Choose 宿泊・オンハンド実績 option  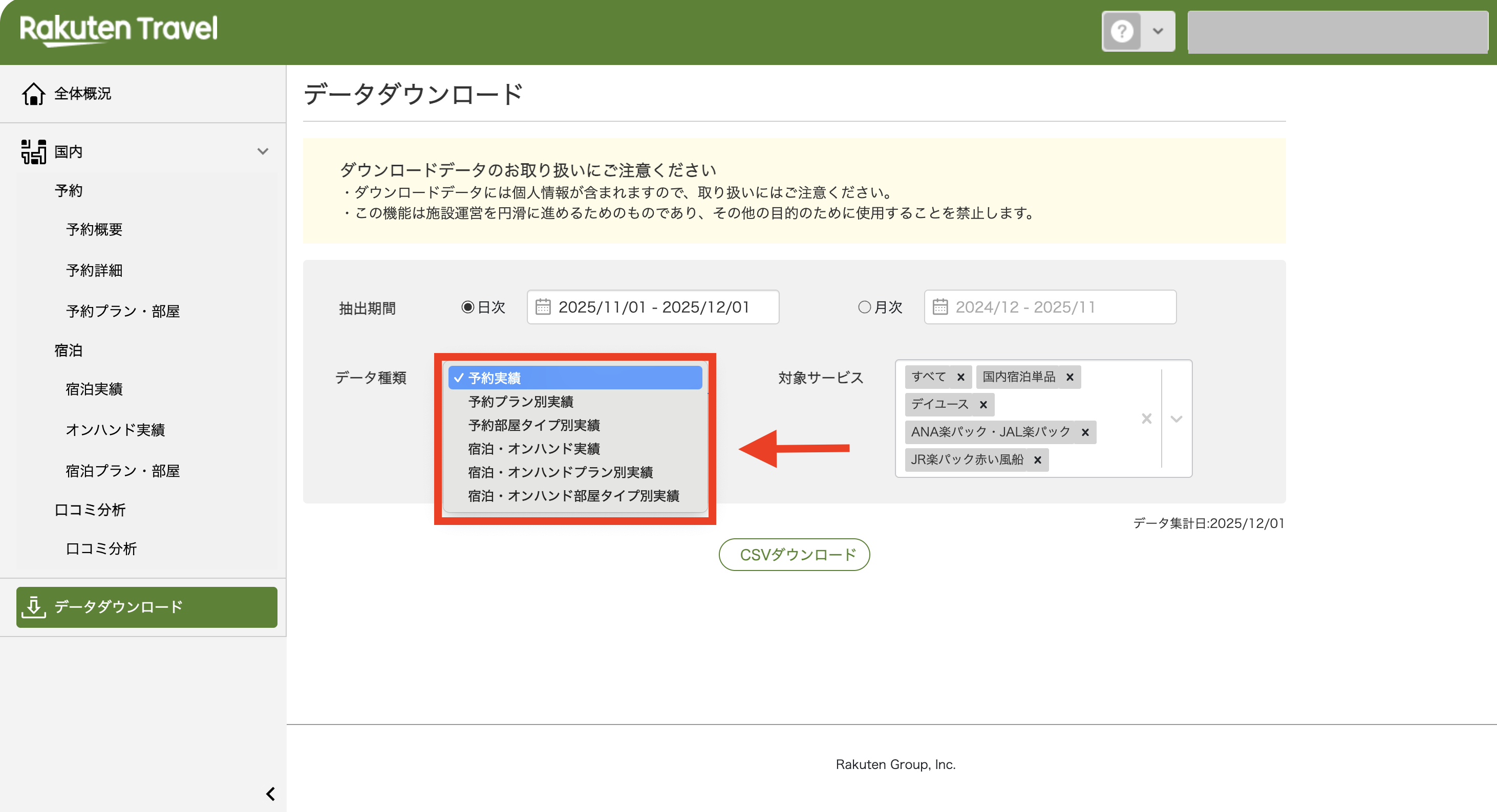tap(533, 448)
